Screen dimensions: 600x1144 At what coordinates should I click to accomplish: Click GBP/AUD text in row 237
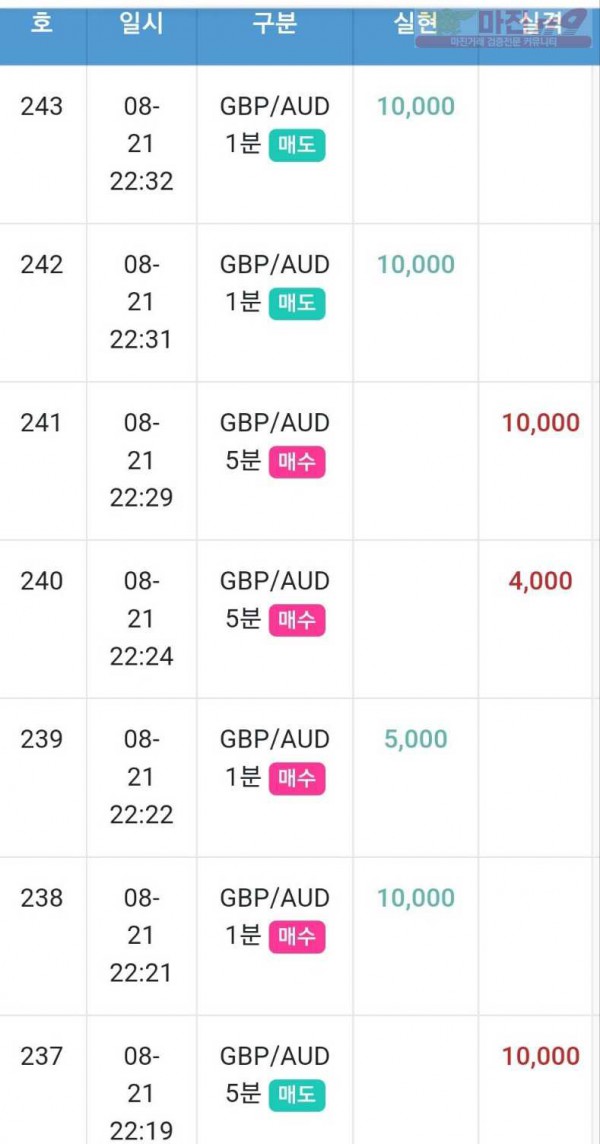tap(275, 1056)
